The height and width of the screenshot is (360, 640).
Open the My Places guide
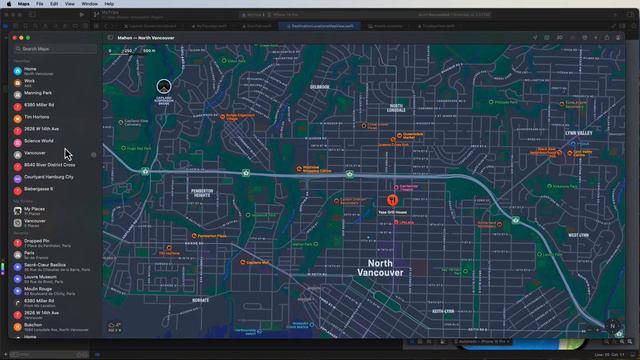[x=55, y=211]
